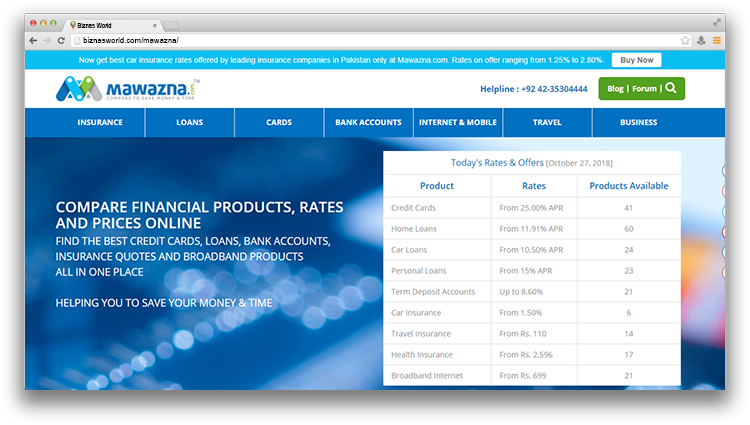The image size is (750, 425).
Task: Bookmark page with star icon
Action: point(685,40)
